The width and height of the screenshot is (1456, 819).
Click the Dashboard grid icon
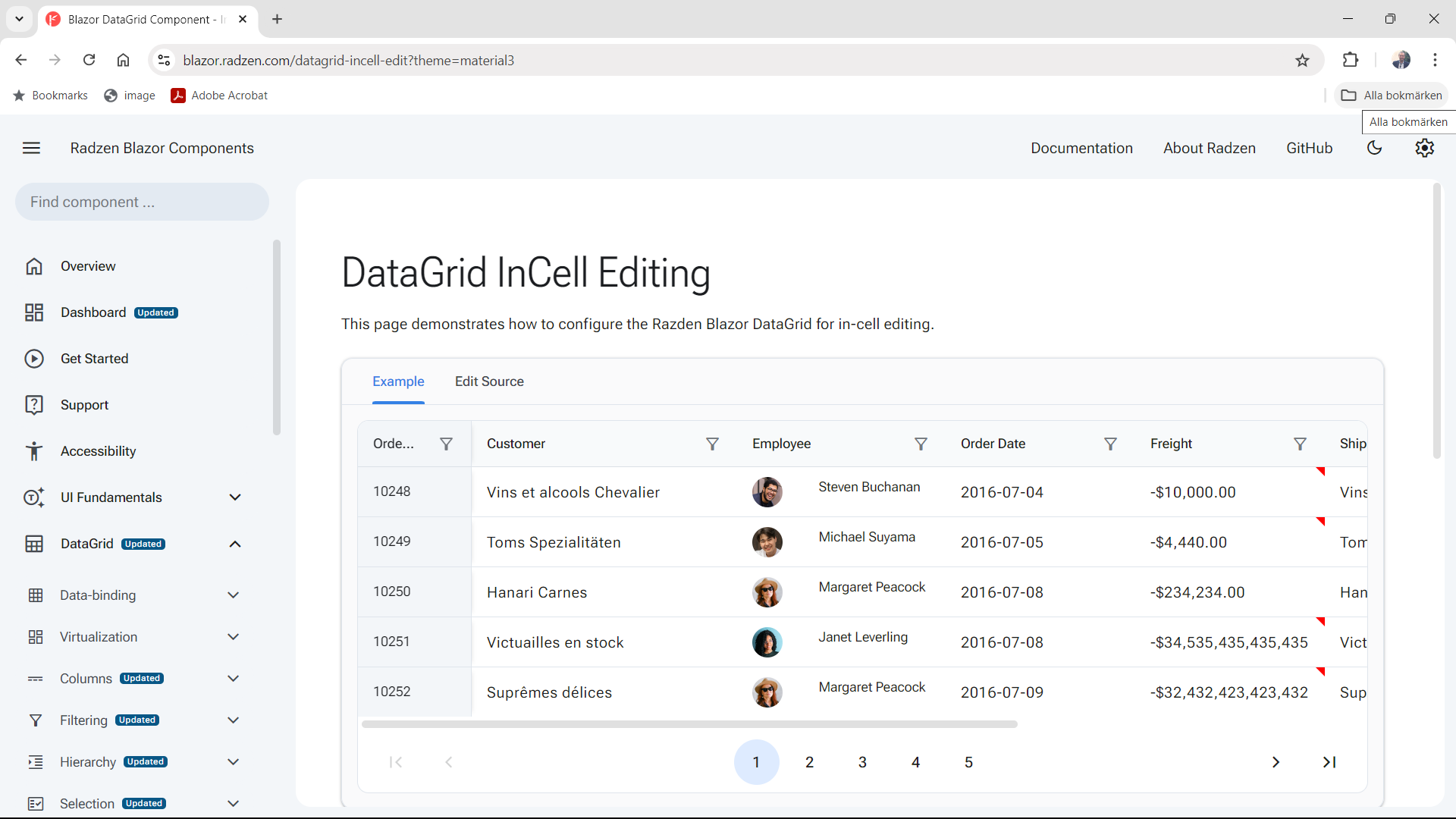click(x=34, y=312)
